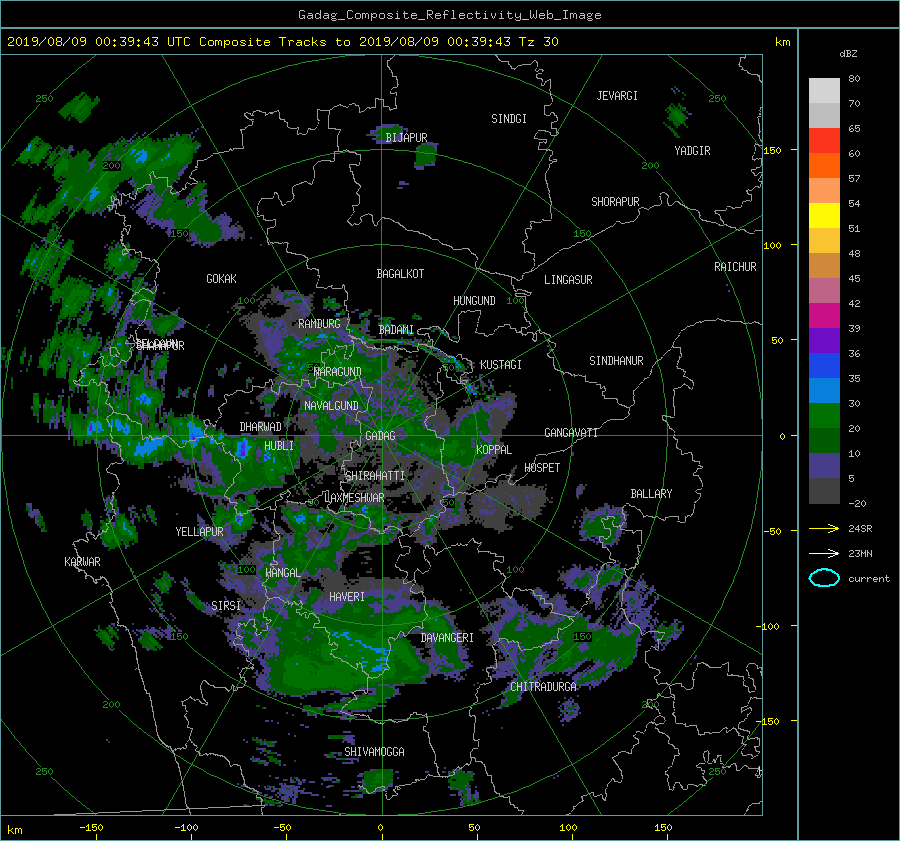This screenshot has height=841, width=900.
Task: Click the -150 km mark on the bottom axis
Action: pos(91,828)
